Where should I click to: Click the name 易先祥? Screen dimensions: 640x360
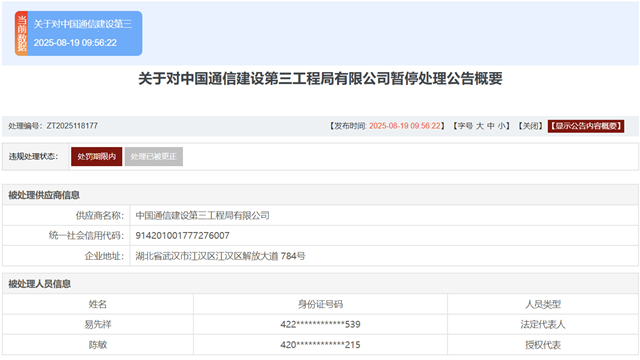point(98,324)
